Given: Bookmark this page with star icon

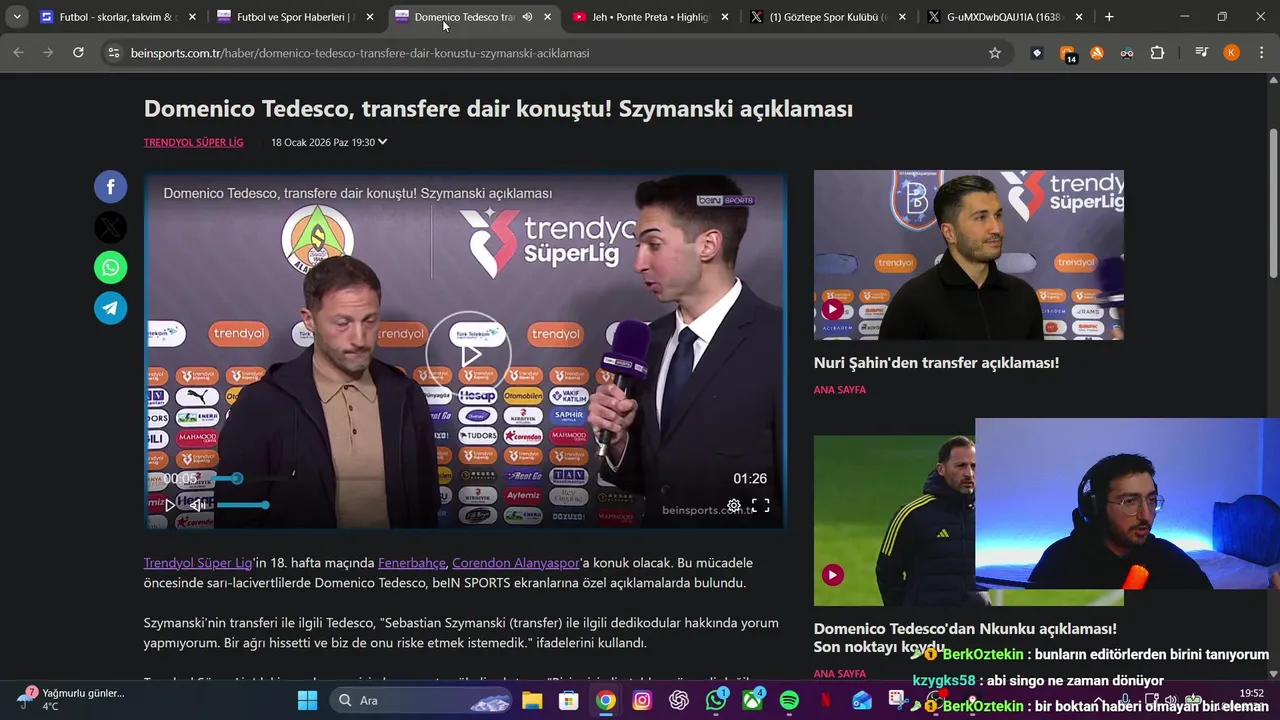Looking at the screenshot, I should [x=995, y=53].
